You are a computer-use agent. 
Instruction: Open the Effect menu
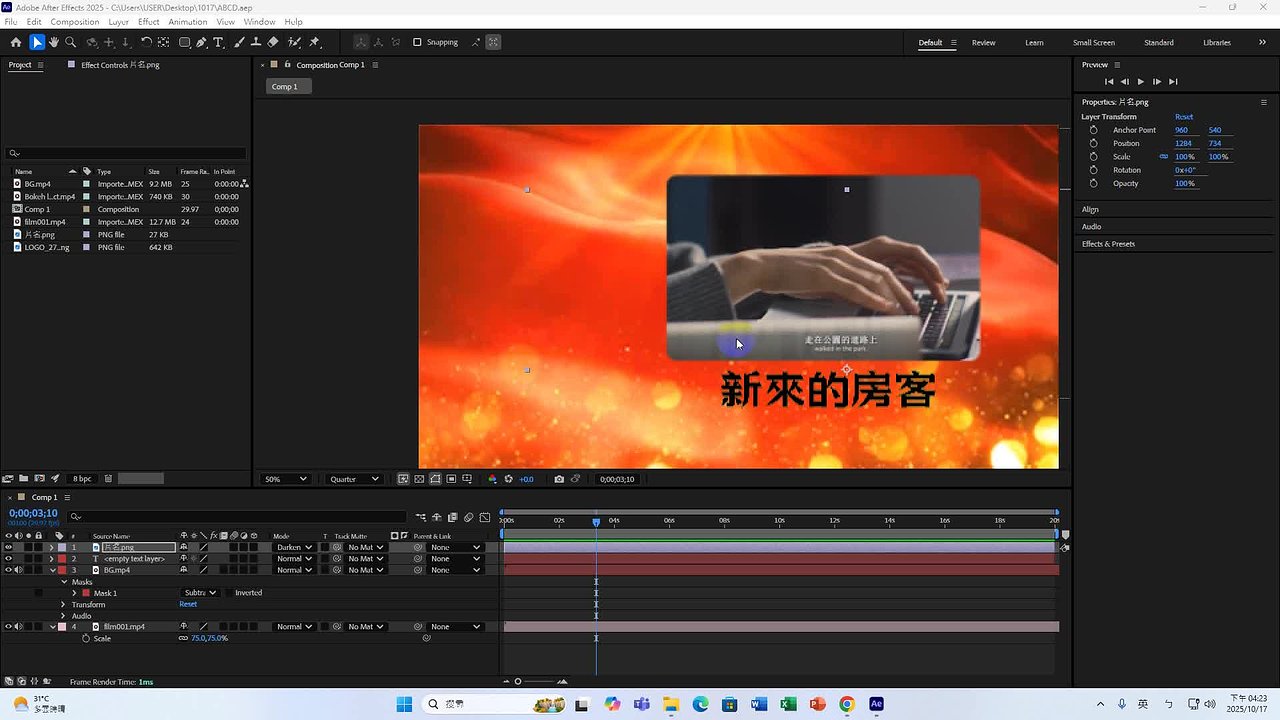tap(148, 21)
